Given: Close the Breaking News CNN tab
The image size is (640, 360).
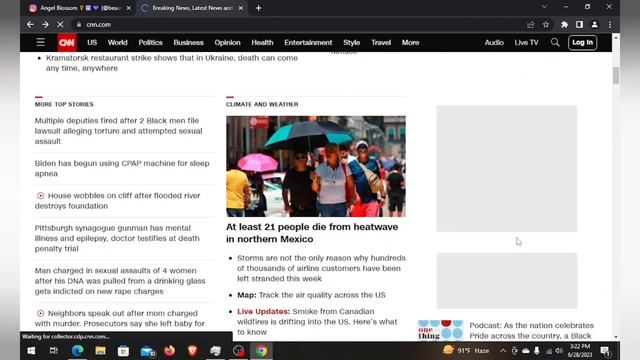Looking at the screenshot, I should pos(240,8).
